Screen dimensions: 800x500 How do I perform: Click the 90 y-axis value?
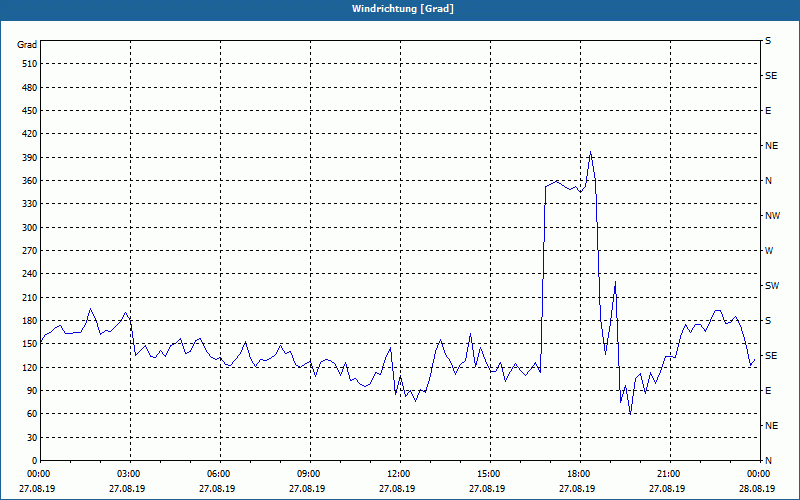coord(32,391)
